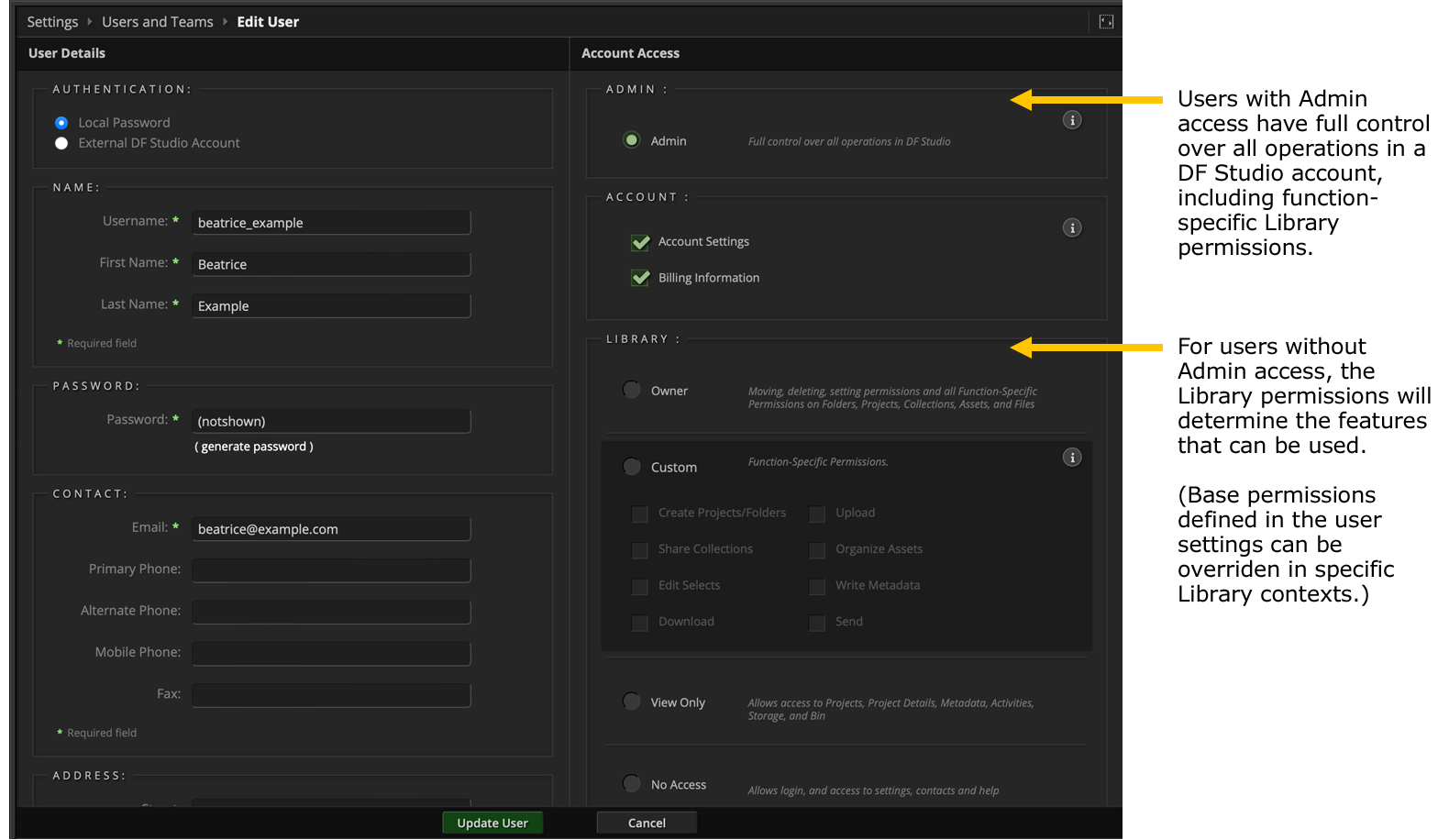Click 'Full control over all operations' description
1449x840 pixels.
point(849,141)
